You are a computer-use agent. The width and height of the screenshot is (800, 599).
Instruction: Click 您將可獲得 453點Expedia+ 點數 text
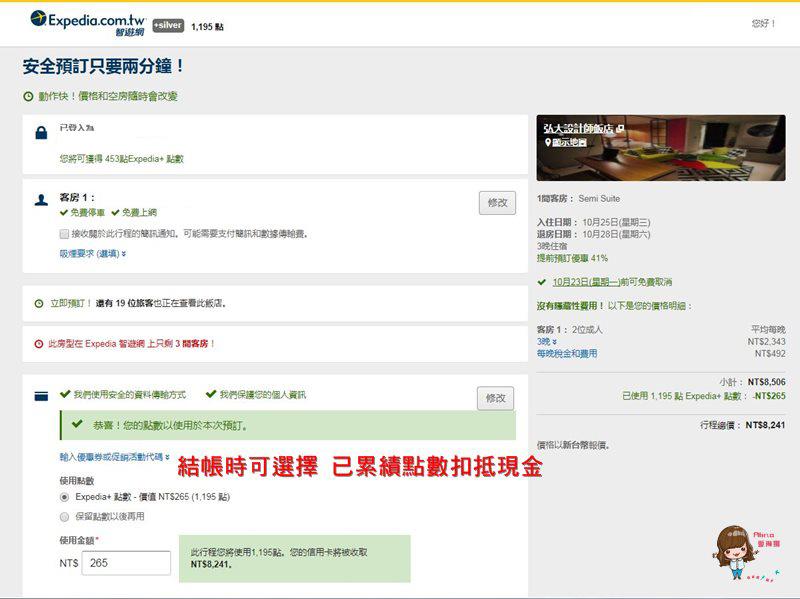(121, 159)
